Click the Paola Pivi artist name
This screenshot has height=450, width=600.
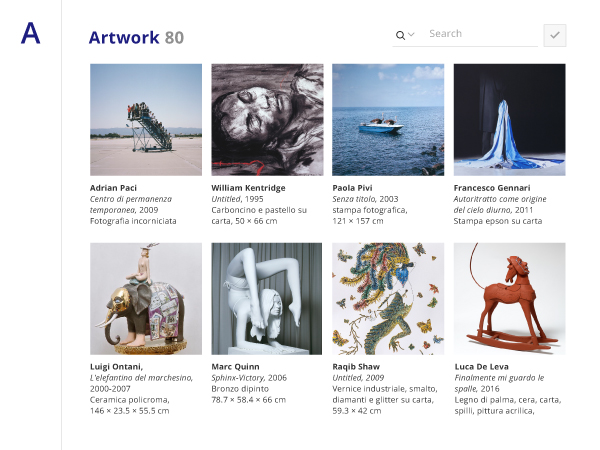[352, 188]
